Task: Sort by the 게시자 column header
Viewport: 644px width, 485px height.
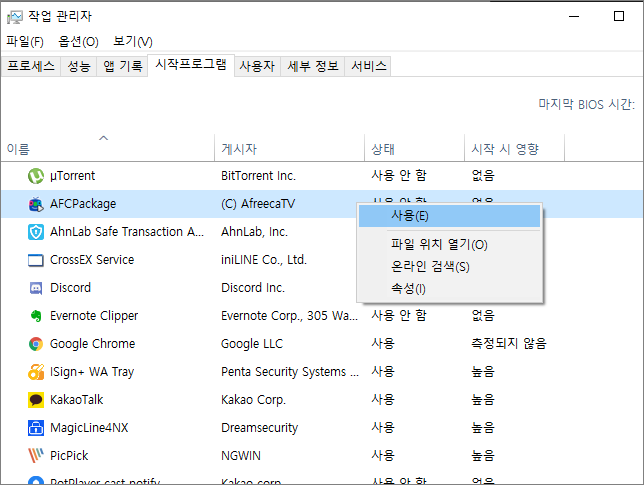Action: (290, 149)
